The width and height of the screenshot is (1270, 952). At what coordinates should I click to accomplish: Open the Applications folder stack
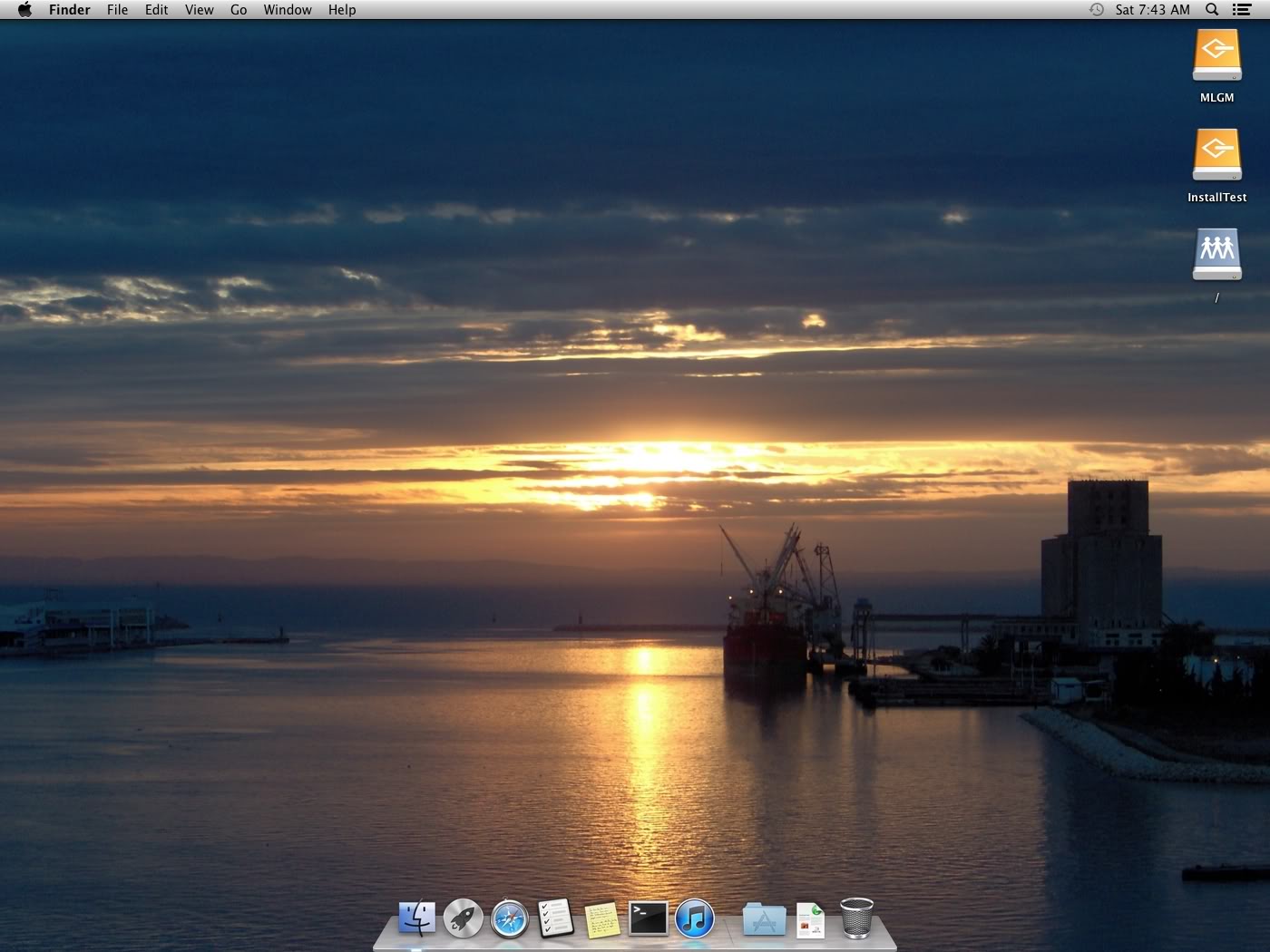click(764, 919)
